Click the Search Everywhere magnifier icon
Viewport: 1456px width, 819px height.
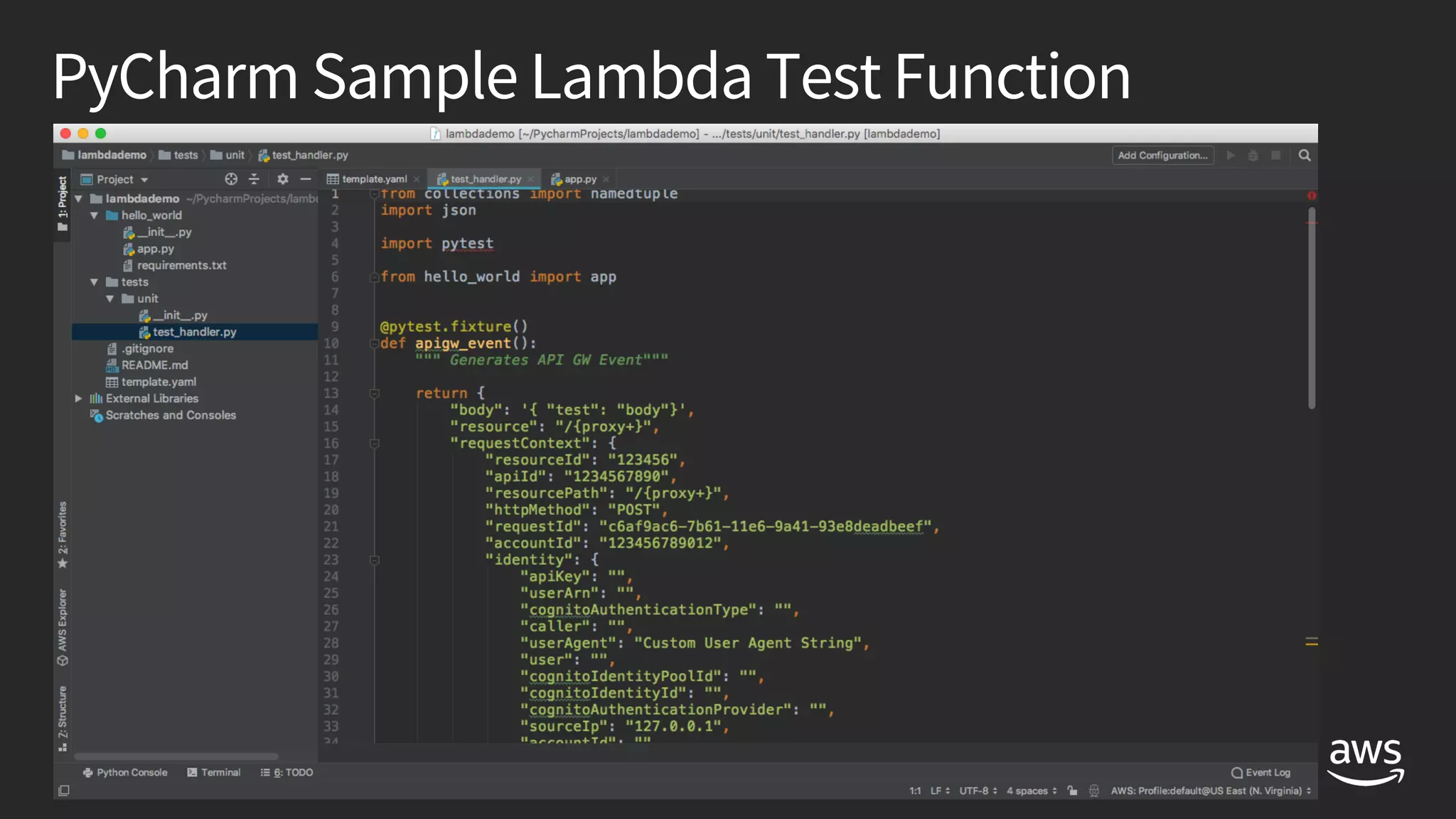click(x=1305, y=155)
